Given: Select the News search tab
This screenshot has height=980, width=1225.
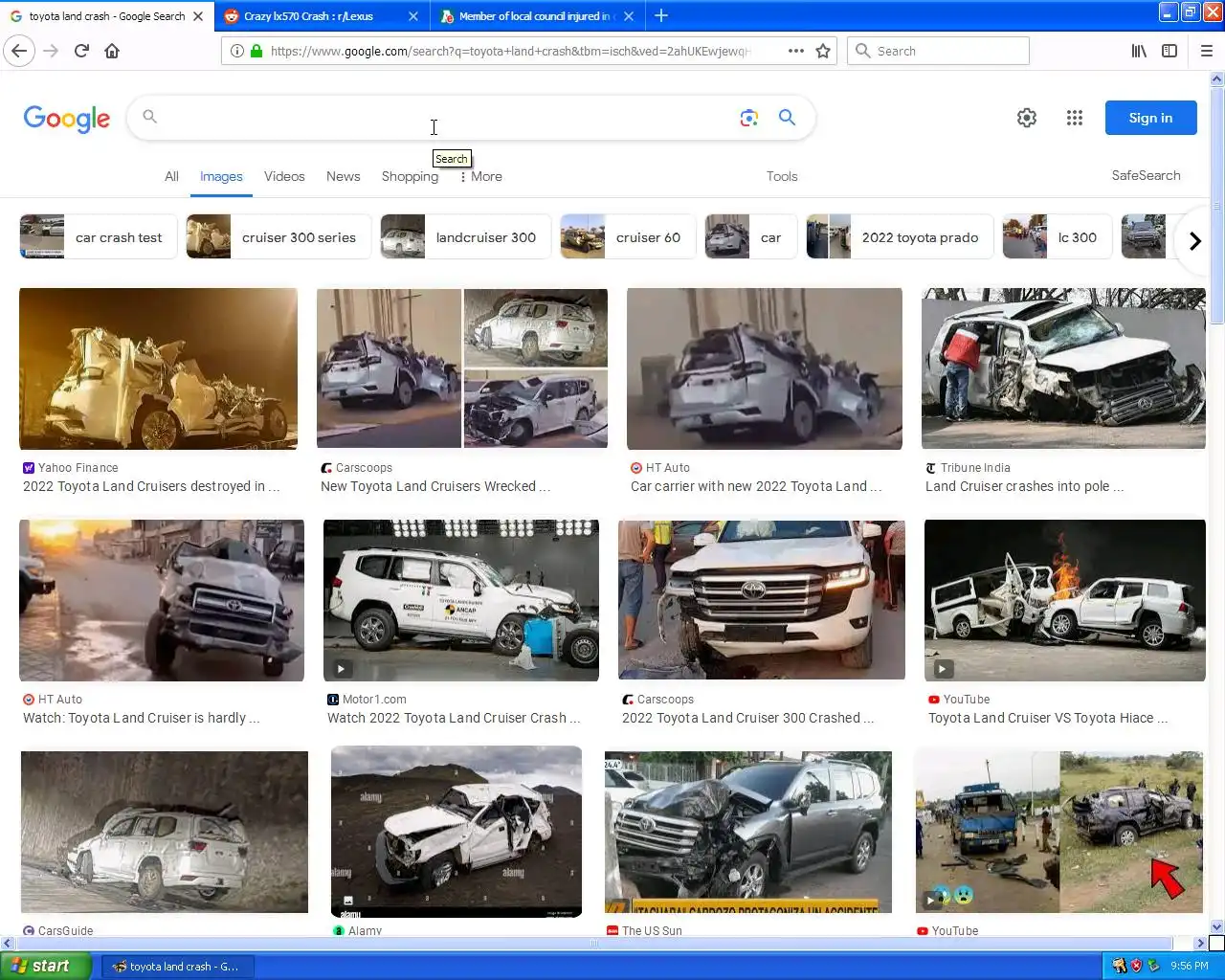Looking at the screenshot, I should pos(344,176).
